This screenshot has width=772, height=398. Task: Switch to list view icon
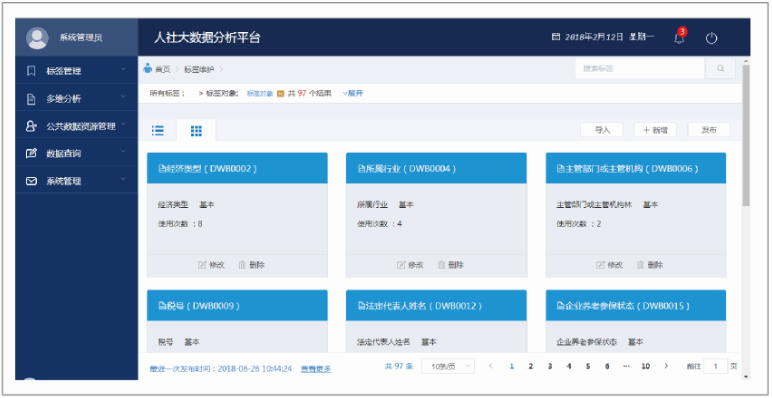(158, 131)
